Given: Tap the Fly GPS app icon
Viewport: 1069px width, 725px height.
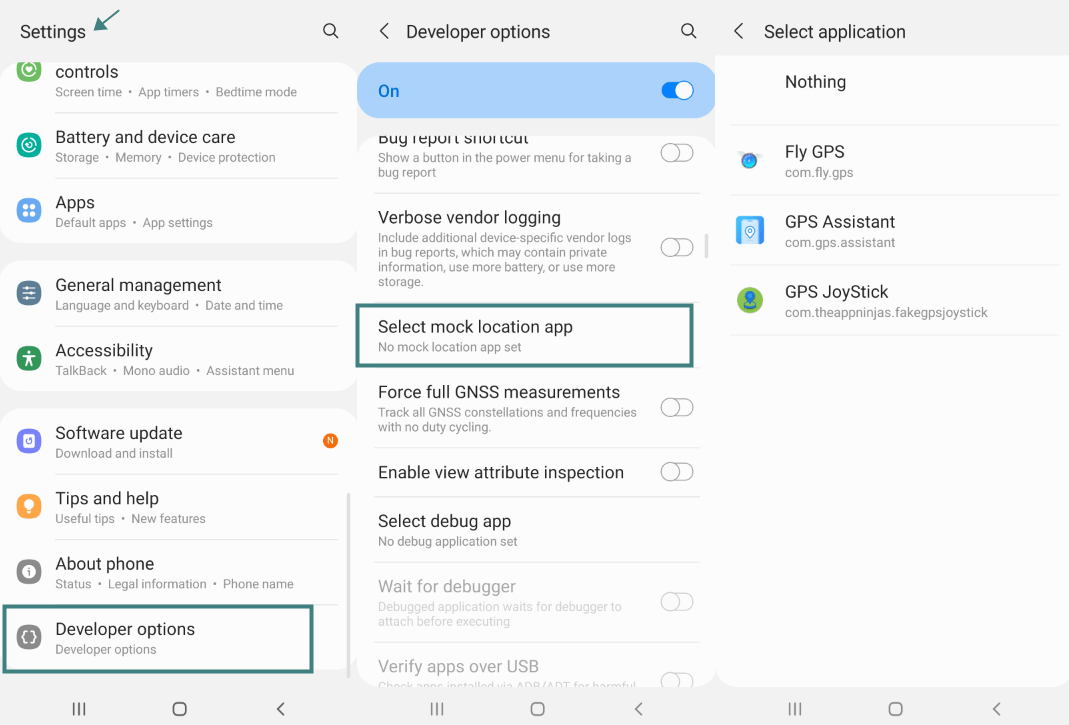Looking at the screenshot, I should [x=750, y=160].
